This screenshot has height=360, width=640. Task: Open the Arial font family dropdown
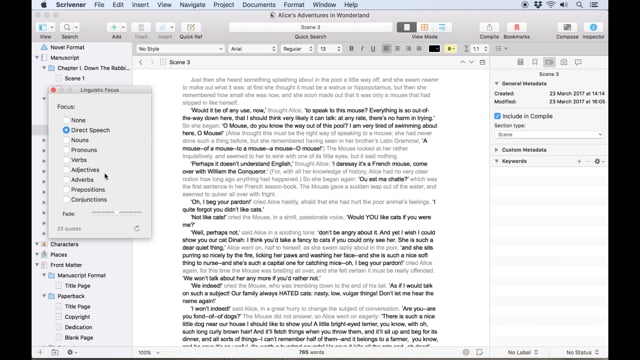[x=253, y=49]
